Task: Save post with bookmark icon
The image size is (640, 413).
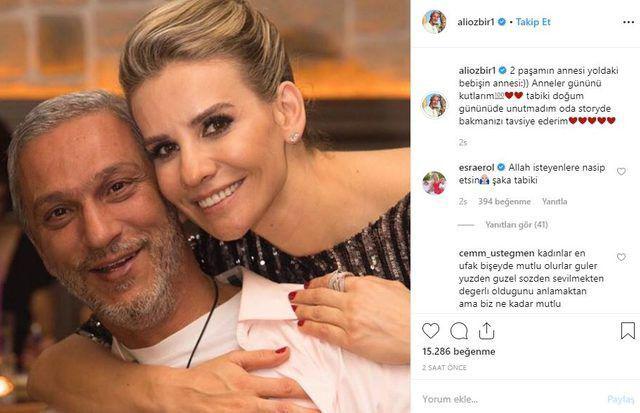Action: pos(626,330)
